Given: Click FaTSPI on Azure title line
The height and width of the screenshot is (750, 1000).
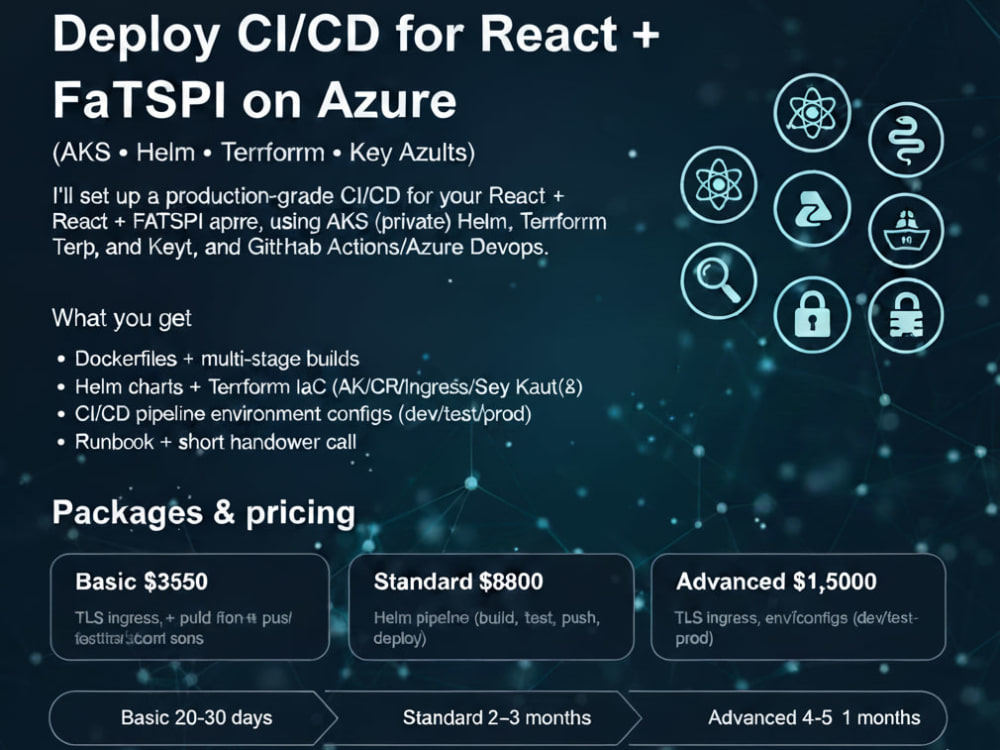Looking at the screenshot, I should (x=254, y=101).
